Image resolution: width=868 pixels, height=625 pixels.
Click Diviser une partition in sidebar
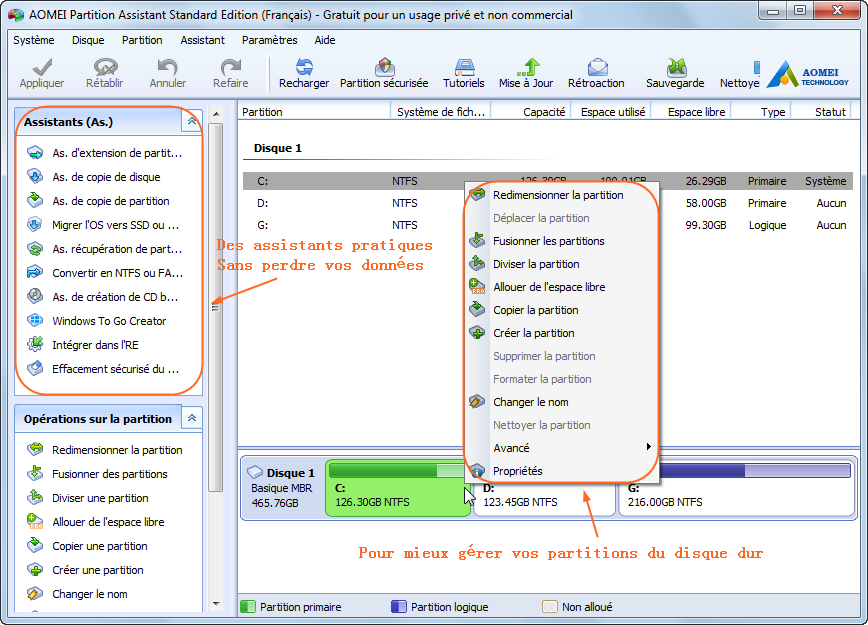[87, 498]
